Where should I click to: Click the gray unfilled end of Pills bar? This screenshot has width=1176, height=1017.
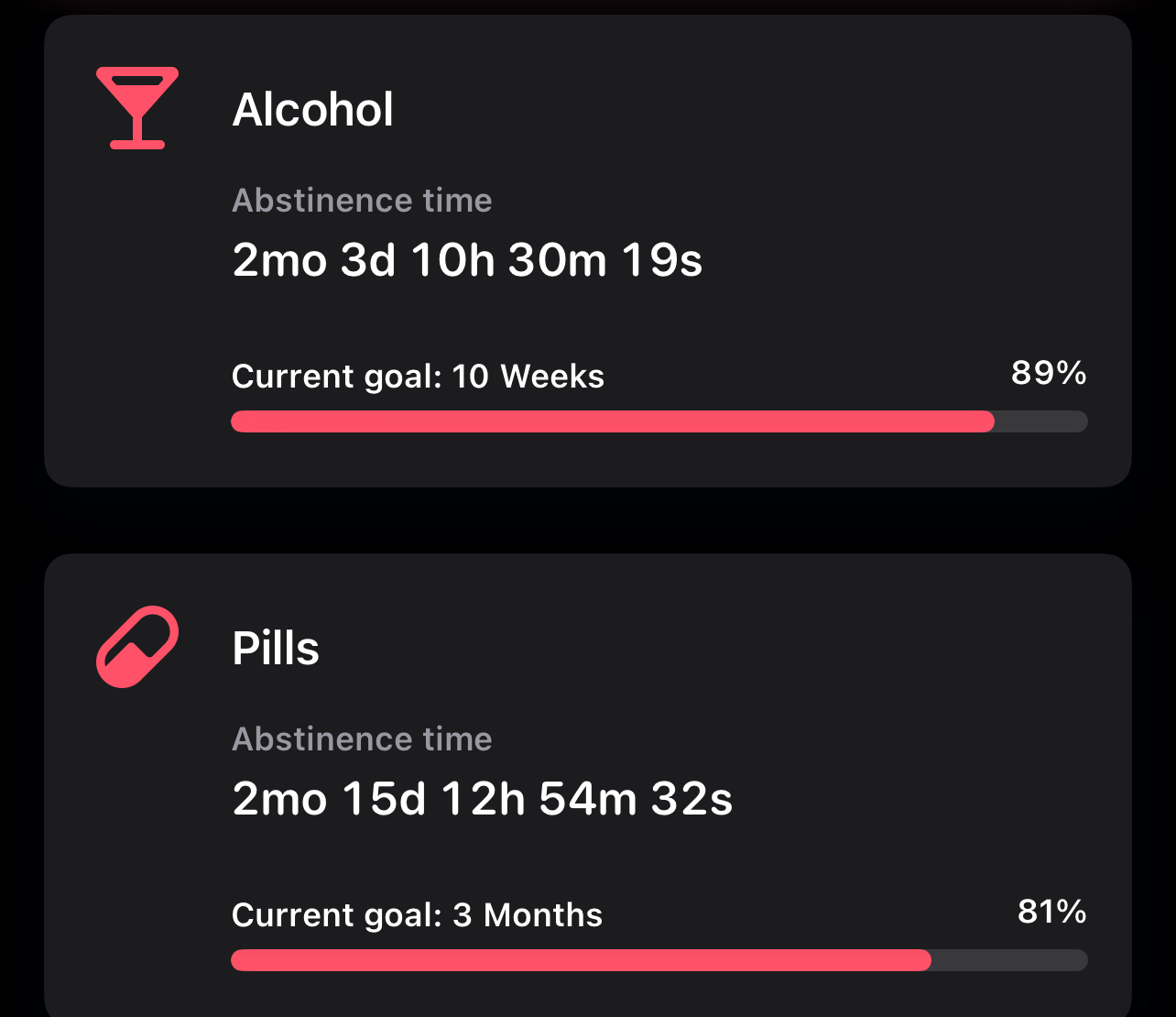tap(1009, 960)
